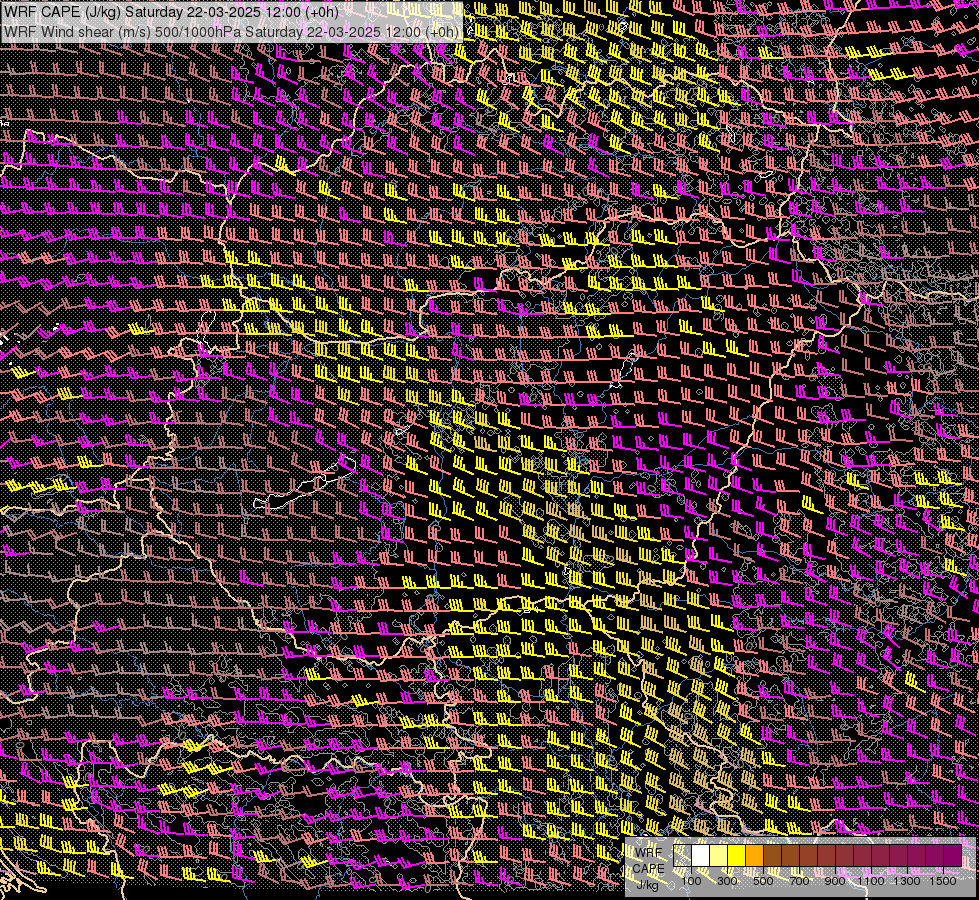This screenshot has width=979, height=900.
Task: Click the J/kg unit label in legend
Action: (648, 884)
